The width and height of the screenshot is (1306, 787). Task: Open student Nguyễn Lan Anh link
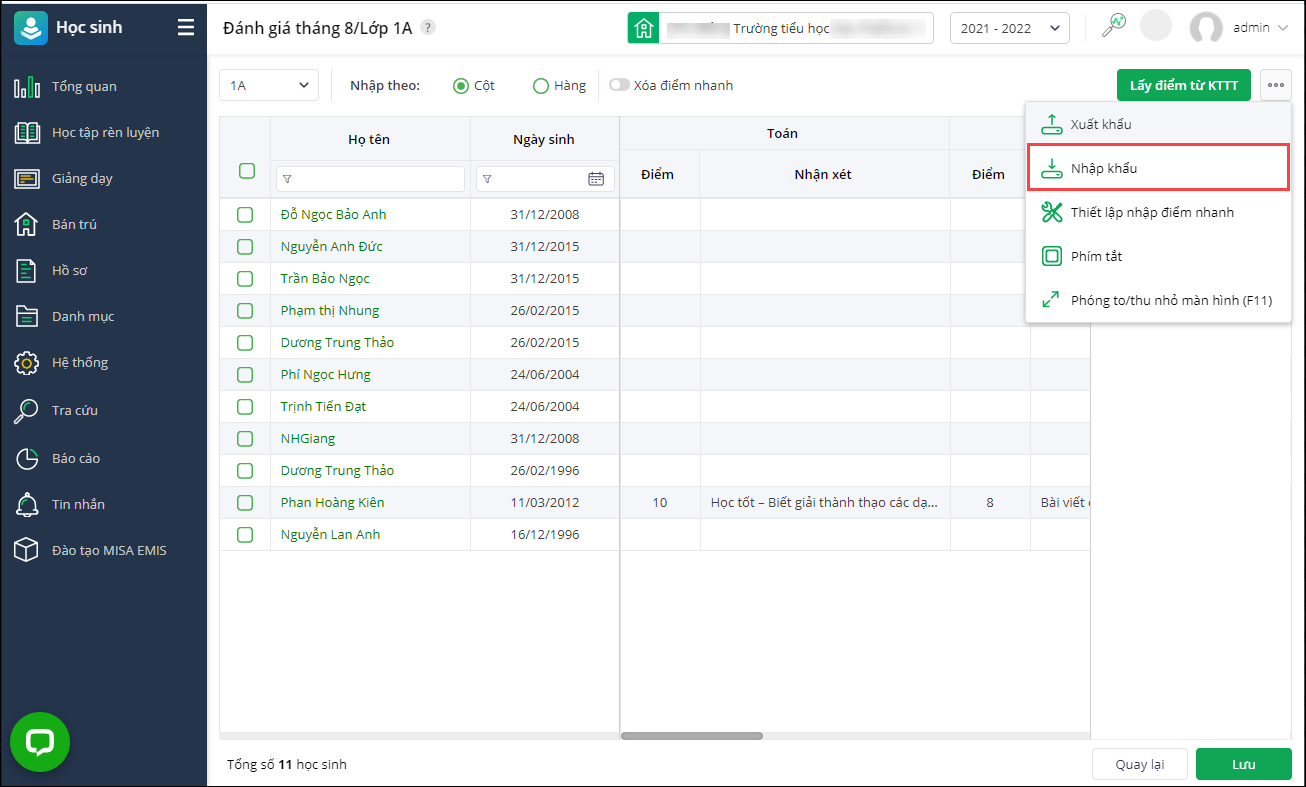pyautogui.click(x=330, y=535)
